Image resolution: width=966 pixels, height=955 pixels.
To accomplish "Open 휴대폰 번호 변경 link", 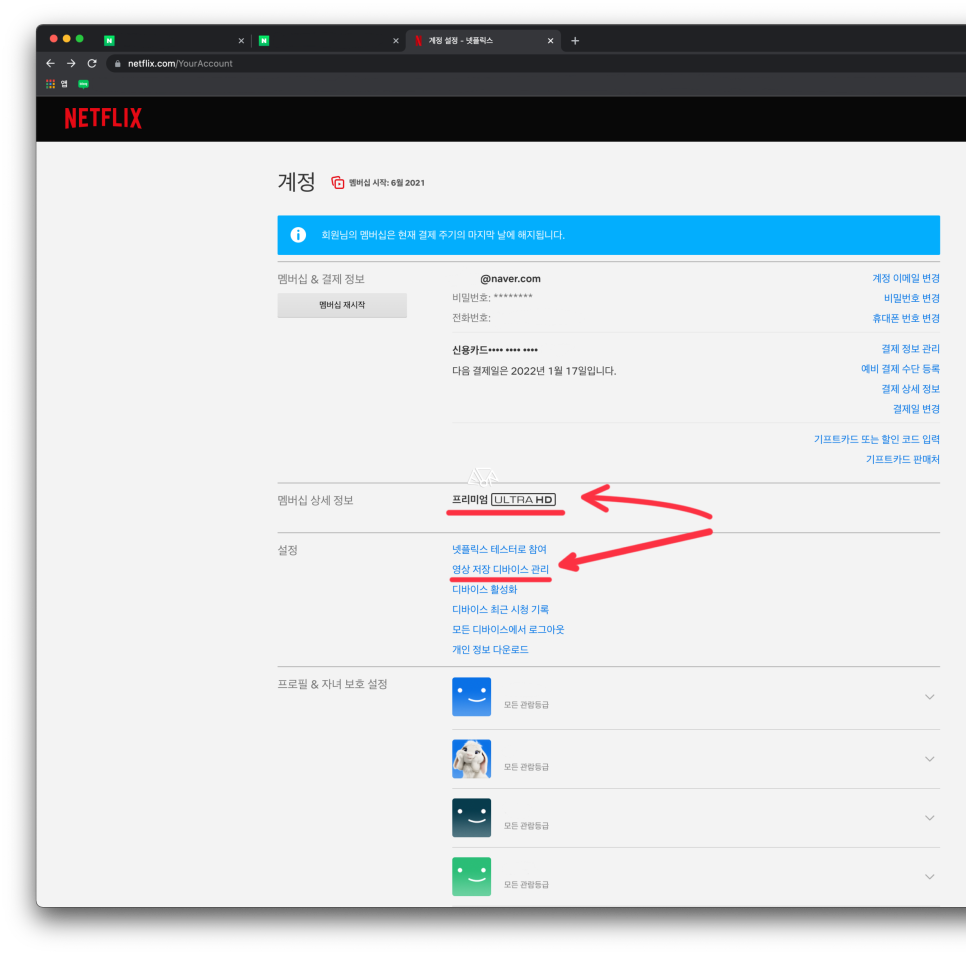I will [x=906, y=319].
